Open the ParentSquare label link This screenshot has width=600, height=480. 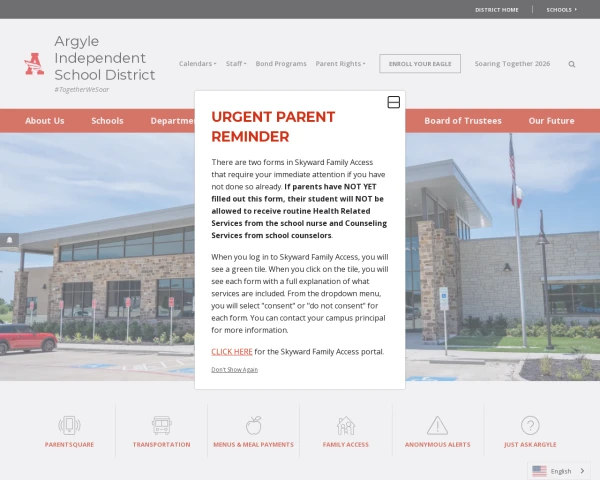click(x=69, y=444)
